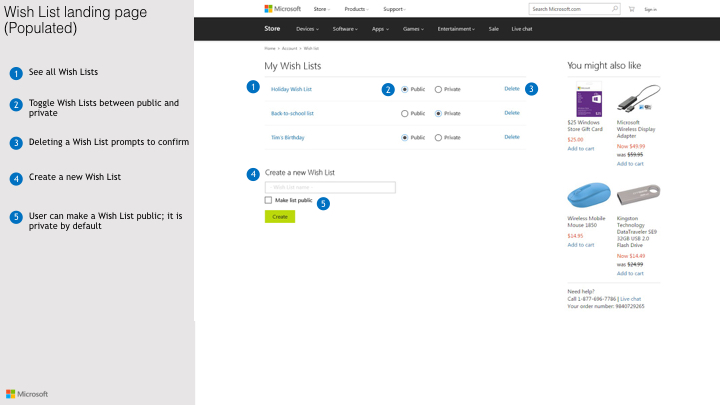Delete the Holiday Wish List
The height and width of the screenshot is (405, 720).
point(512,89)
